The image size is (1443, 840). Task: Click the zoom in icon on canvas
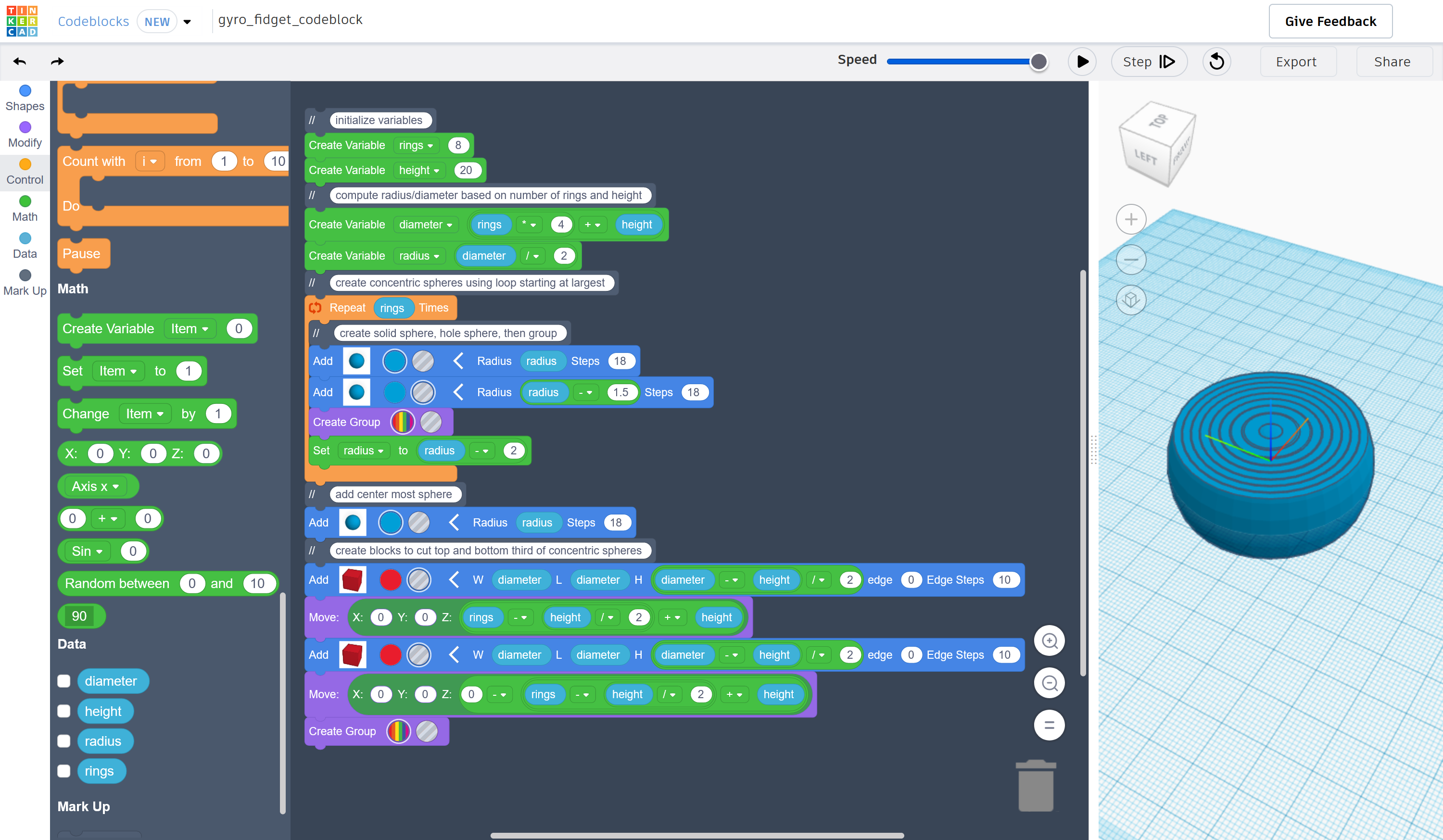coord(1049,641)
